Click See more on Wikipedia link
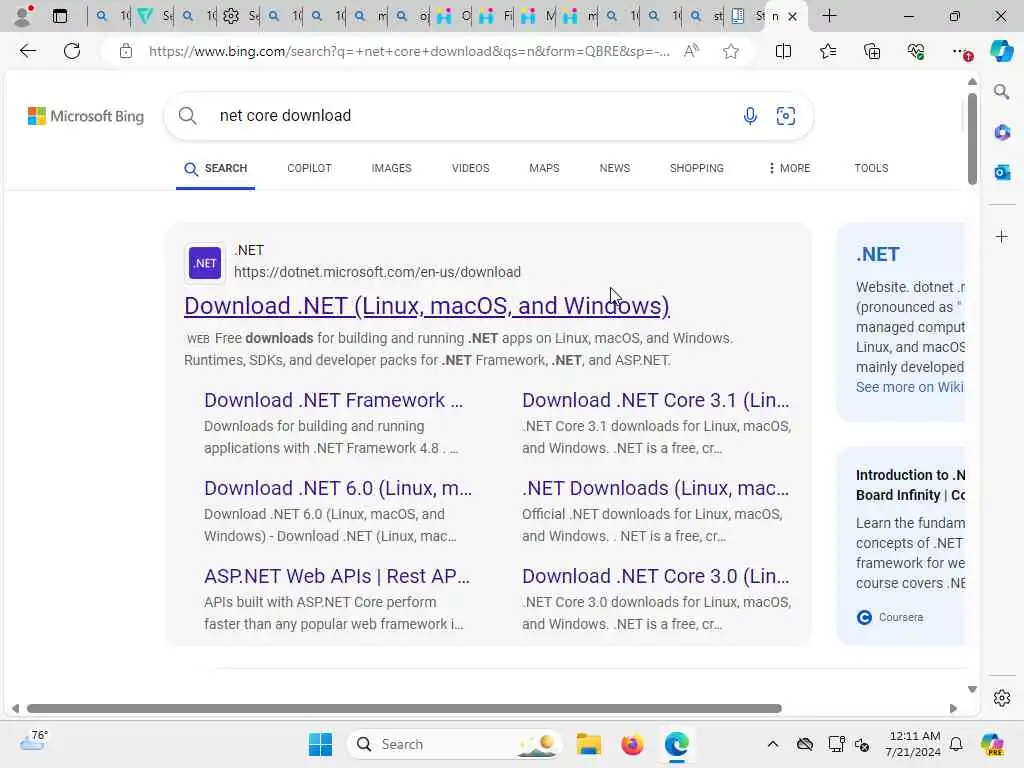 coord(910,387)
